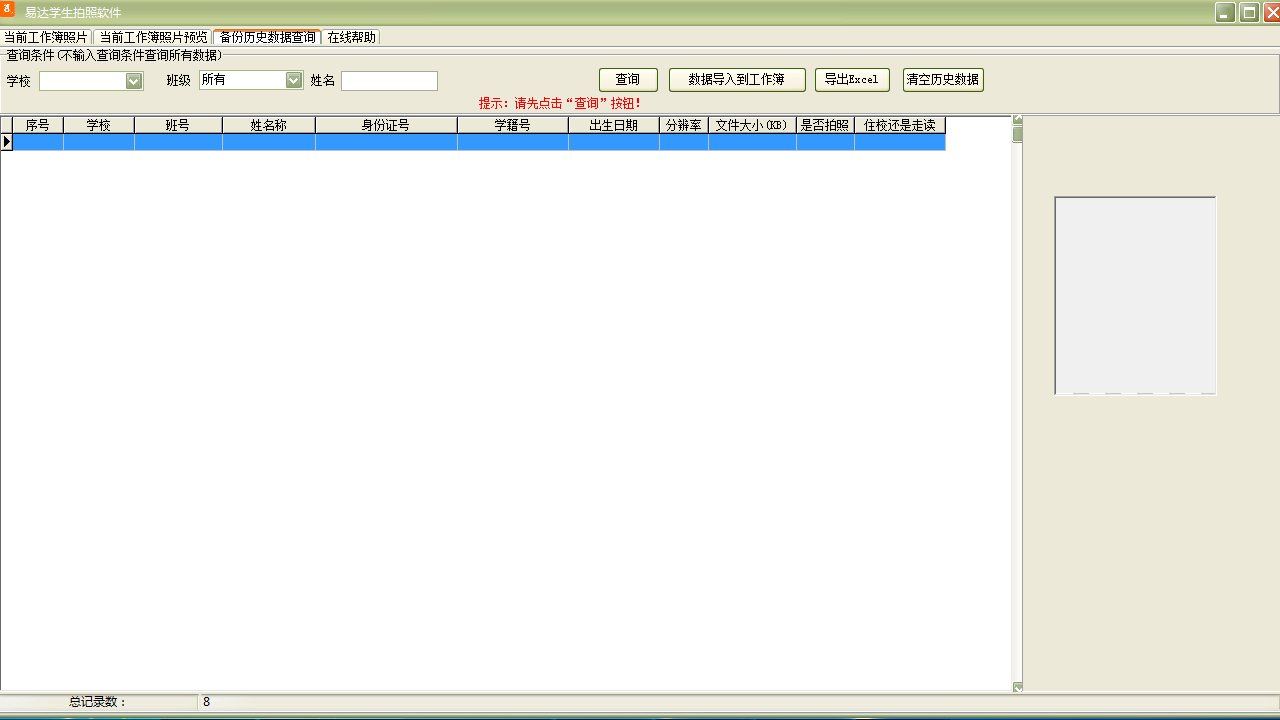Viewport: 1280px width, 720px height.
Task: Click the 数据导入到工作簿 button
Action: 736,80
